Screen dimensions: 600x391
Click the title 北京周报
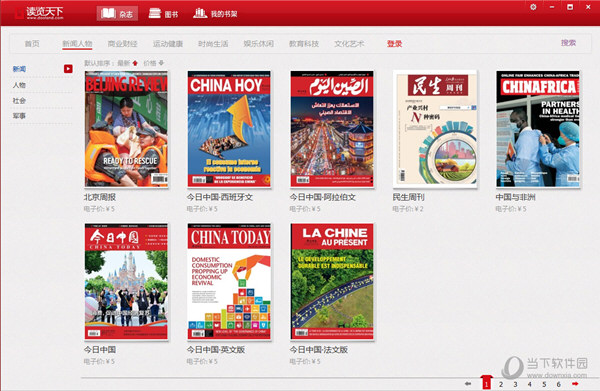[x=100, y=197]
